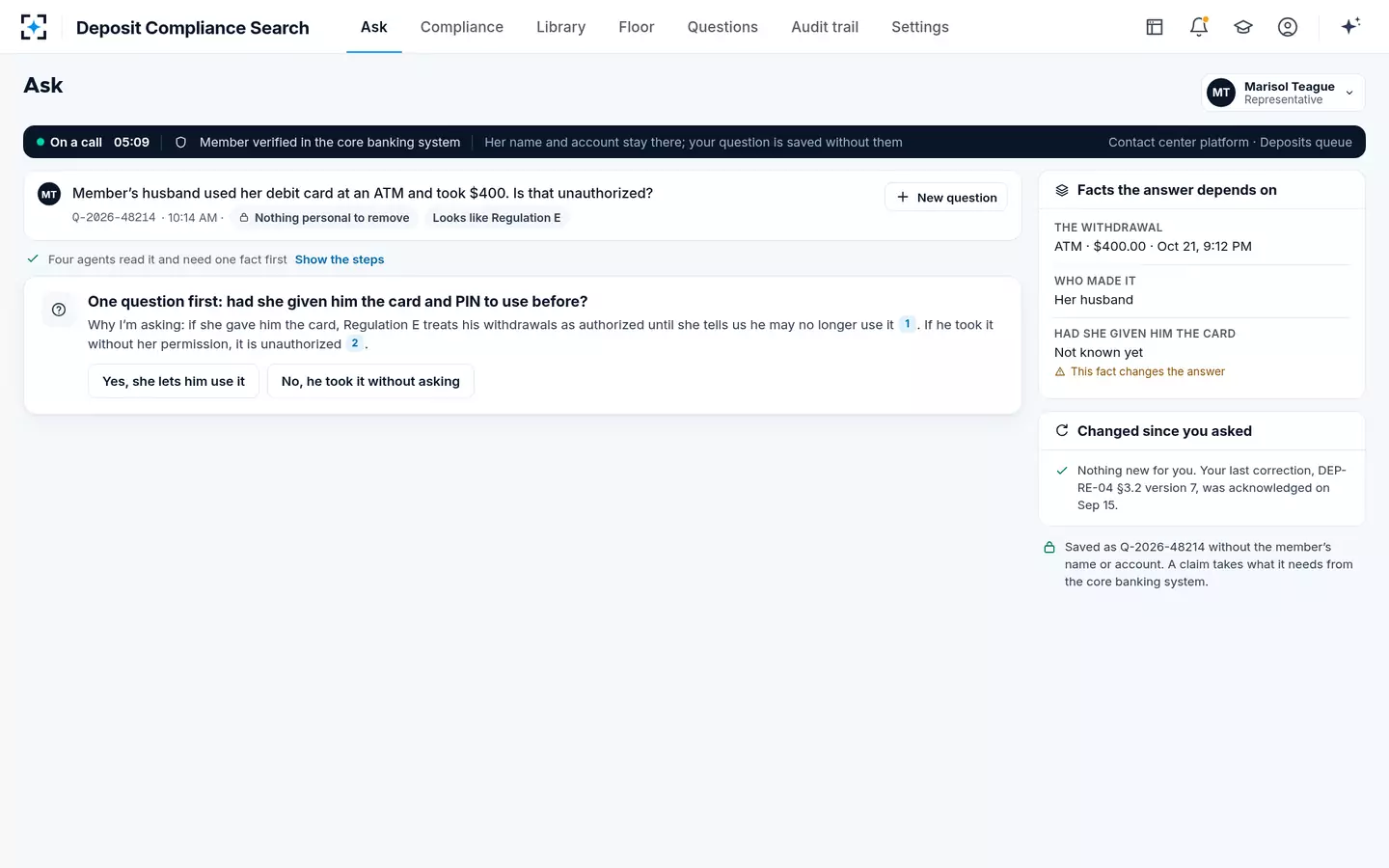Click the green check next to 'Nothing new for you'
This screenshot has height=868, width=1389.
[1062, 472]
